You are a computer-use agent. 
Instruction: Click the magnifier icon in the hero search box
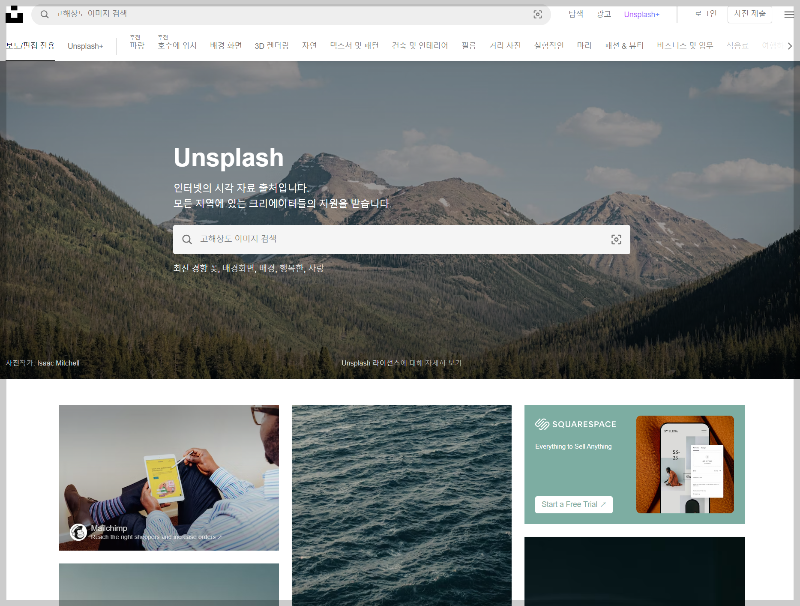tap(187, 239)
